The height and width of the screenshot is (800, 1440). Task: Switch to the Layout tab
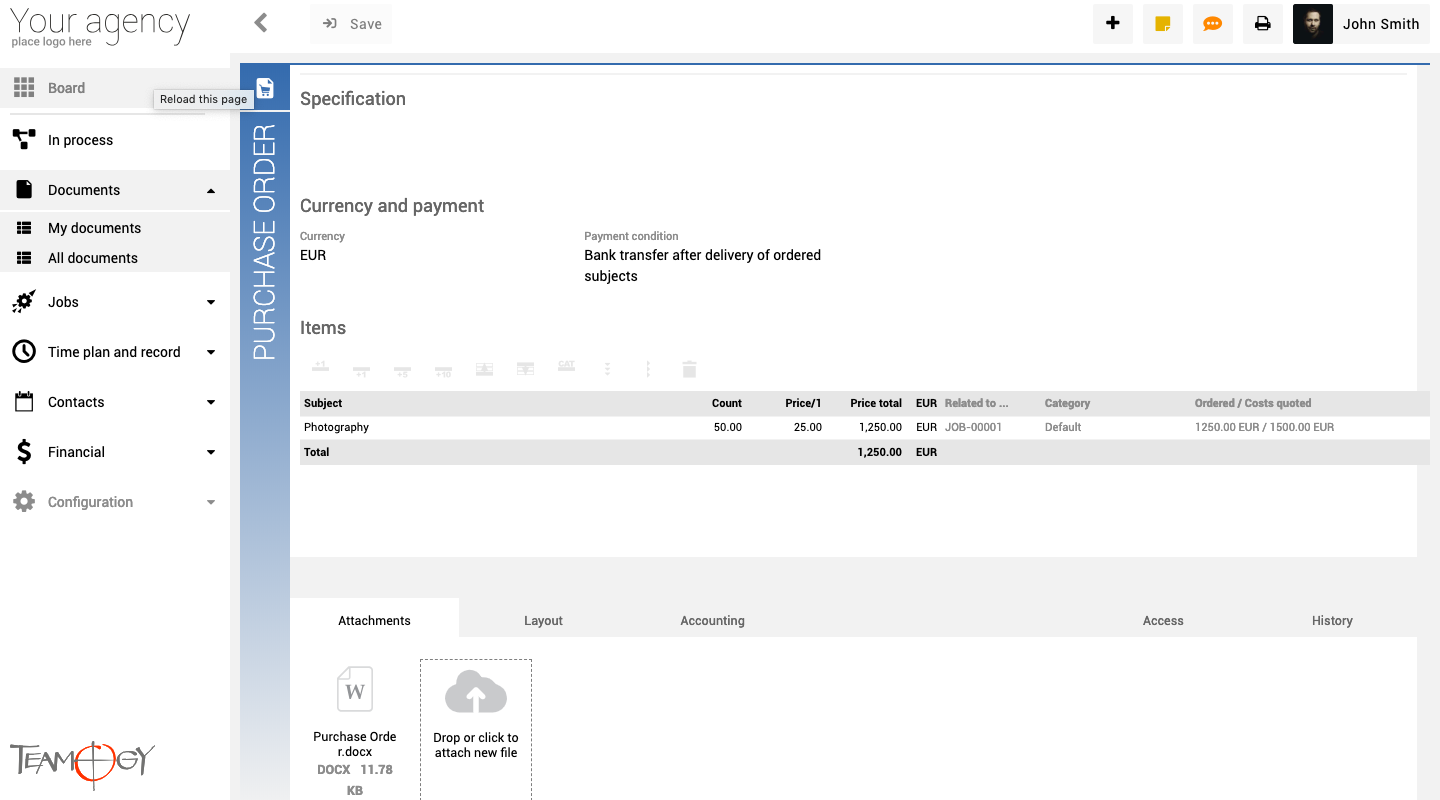543,621
